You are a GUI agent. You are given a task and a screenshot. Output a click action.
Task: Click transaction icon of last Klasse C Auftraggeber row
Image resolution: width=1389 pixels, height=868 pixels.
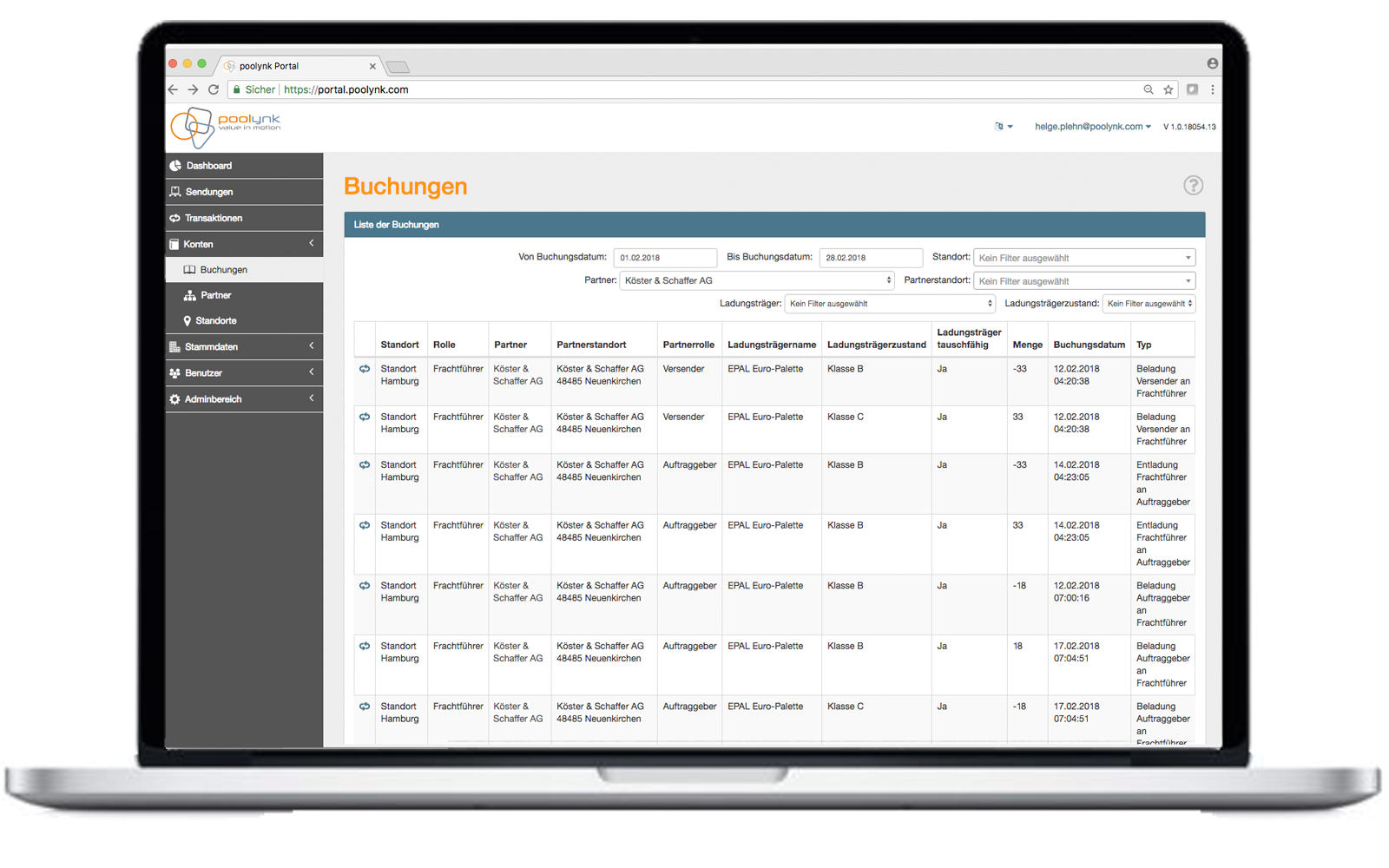tap(365, 707)
